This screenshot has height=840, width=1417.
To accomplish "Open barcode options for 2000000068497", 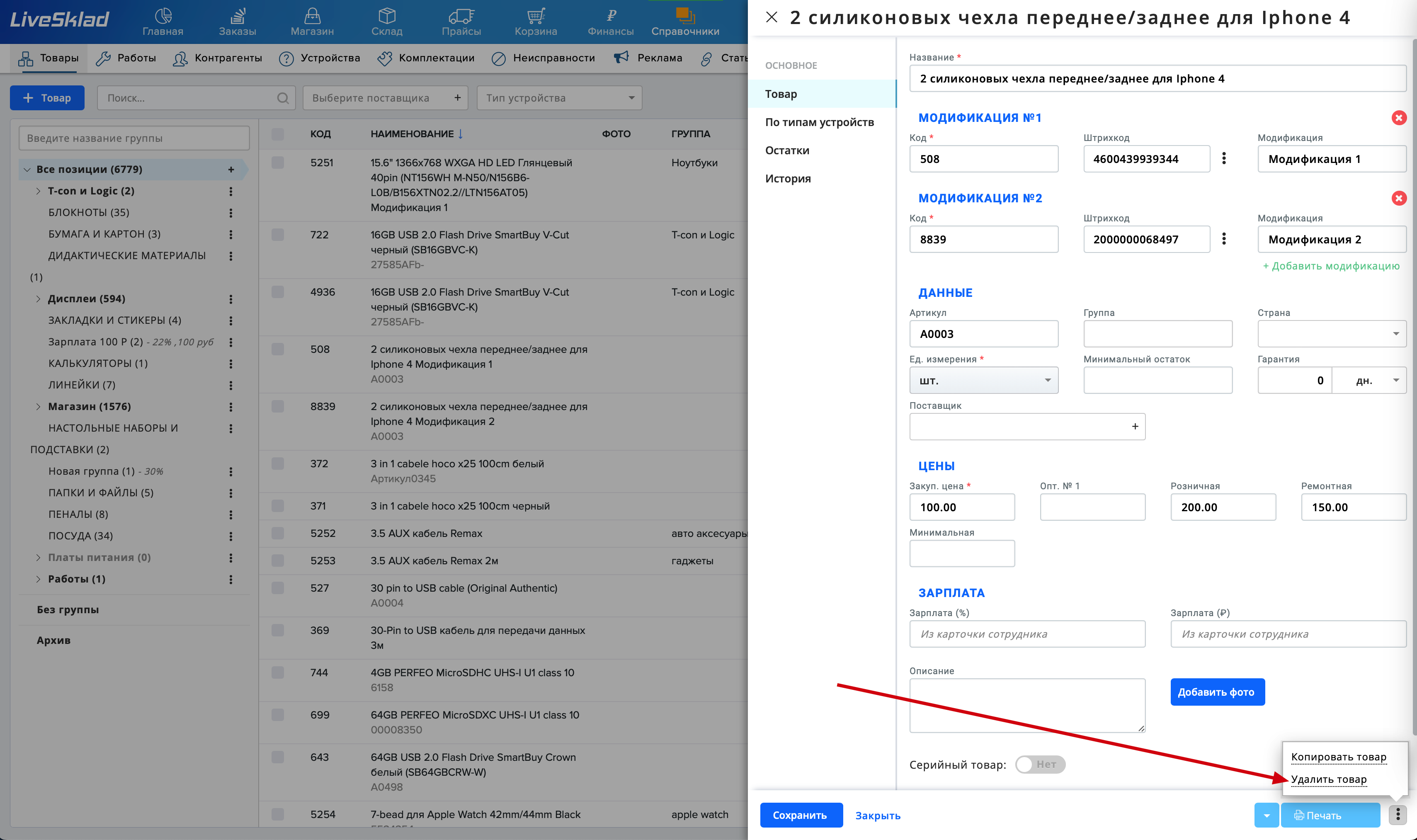I will coord(1224,239).
